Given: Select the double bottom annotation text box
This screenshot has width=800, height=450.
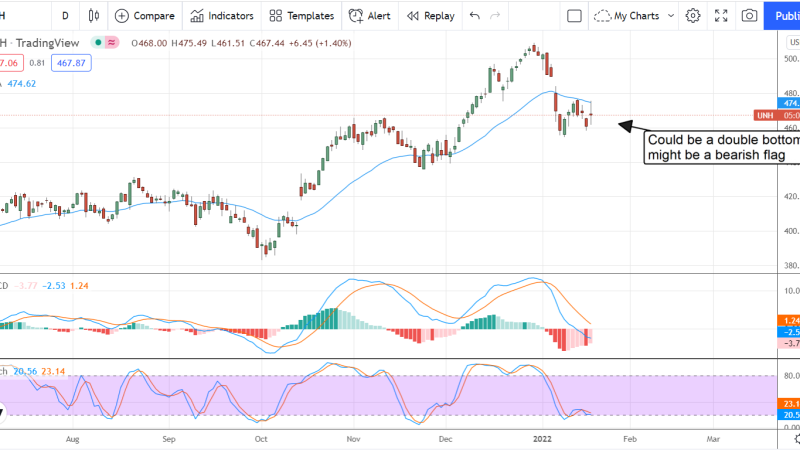Looking at the screenshot, I should tap(722, 147).
